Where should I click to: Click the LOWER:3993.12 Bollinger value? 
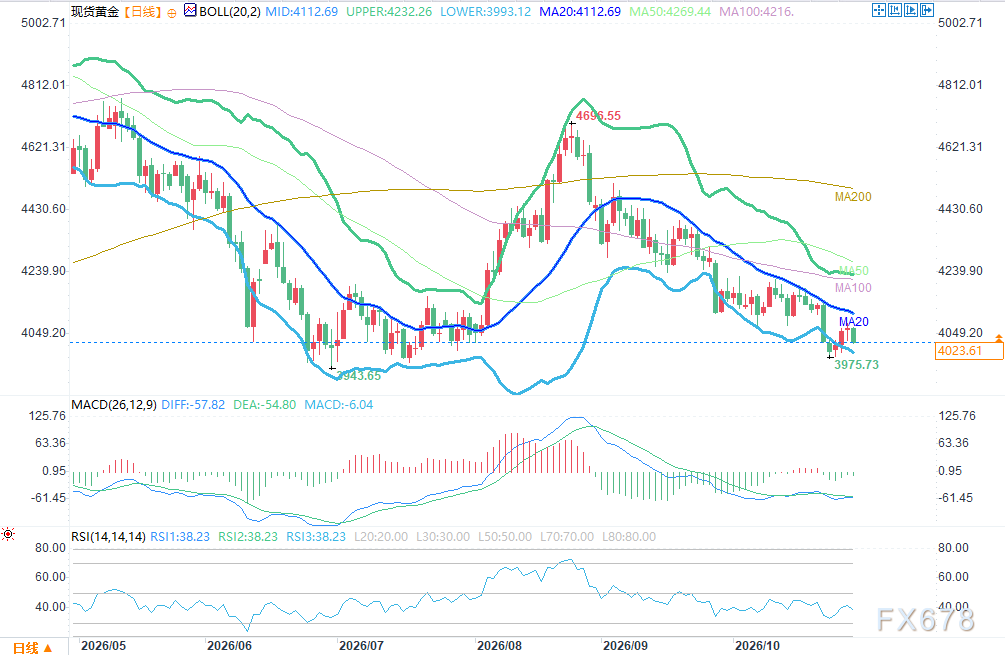click(486, 12)
